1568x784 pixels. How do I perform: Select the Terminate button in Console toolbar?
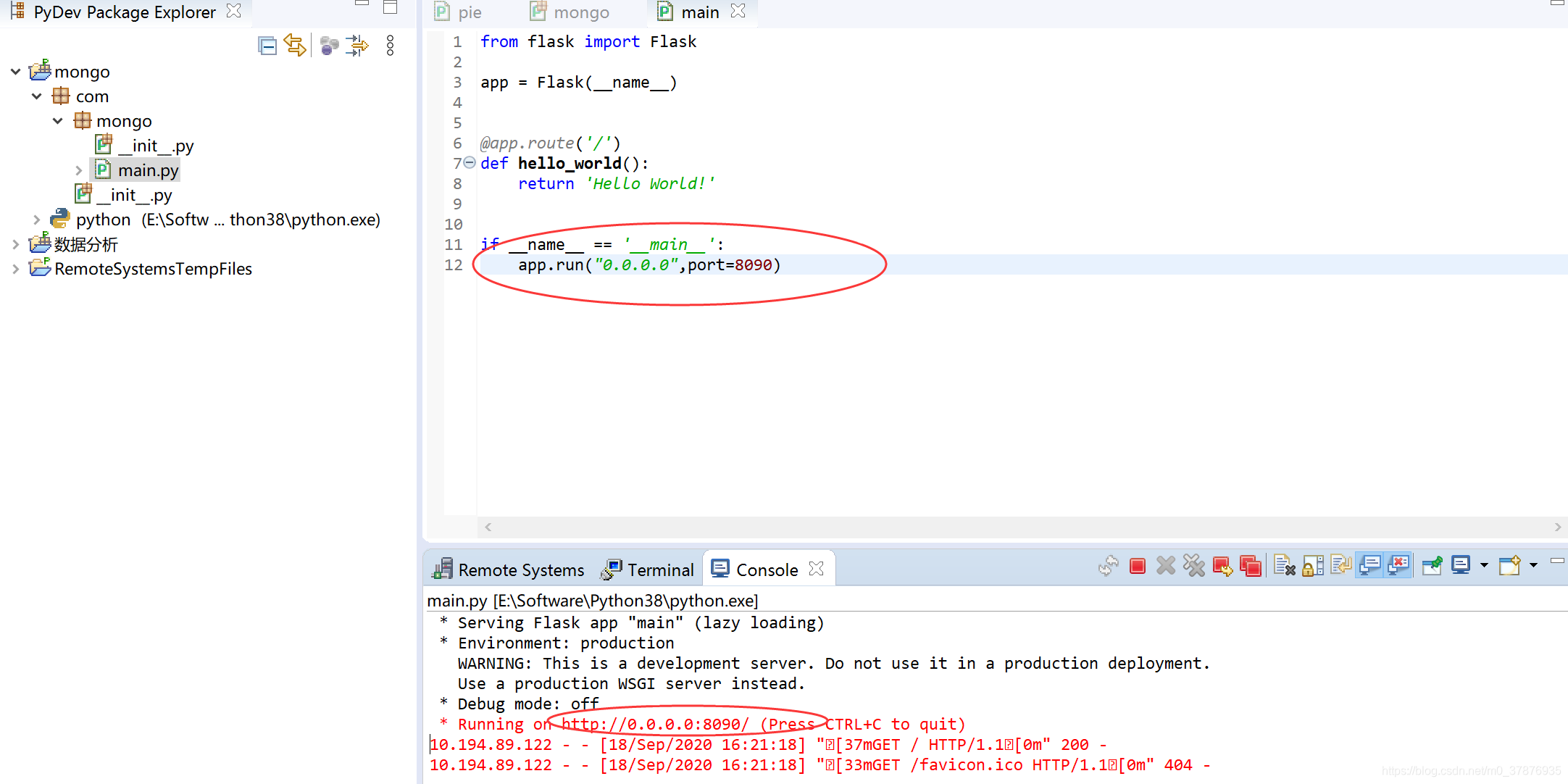tap(1137, 566)
